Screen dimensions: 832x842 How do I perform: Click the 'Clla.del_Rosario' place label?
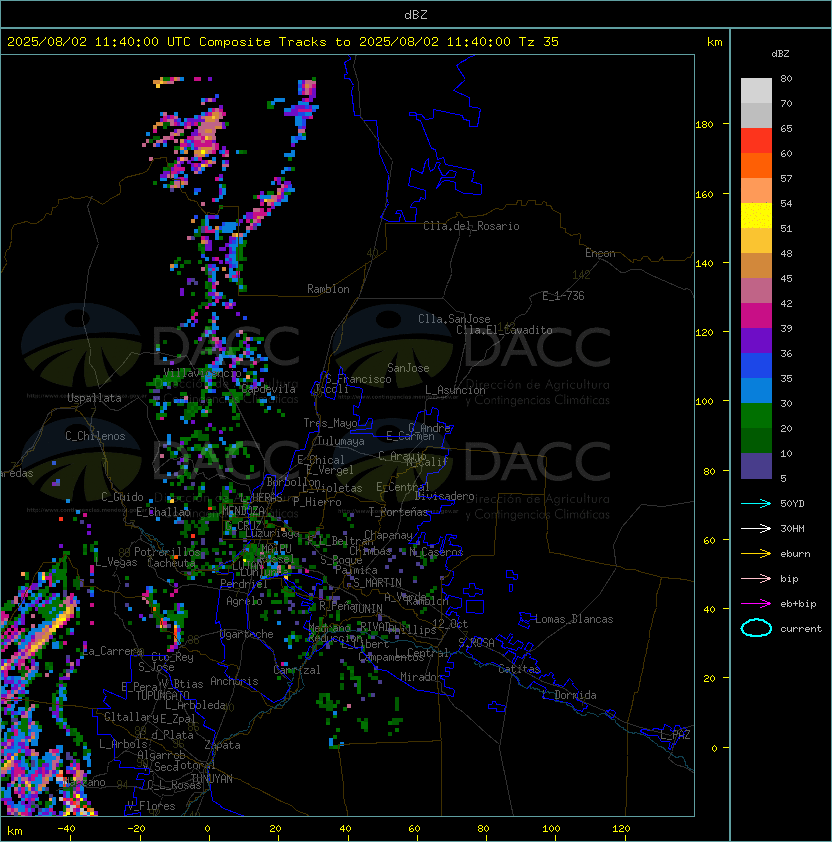(x=471, y=226)
